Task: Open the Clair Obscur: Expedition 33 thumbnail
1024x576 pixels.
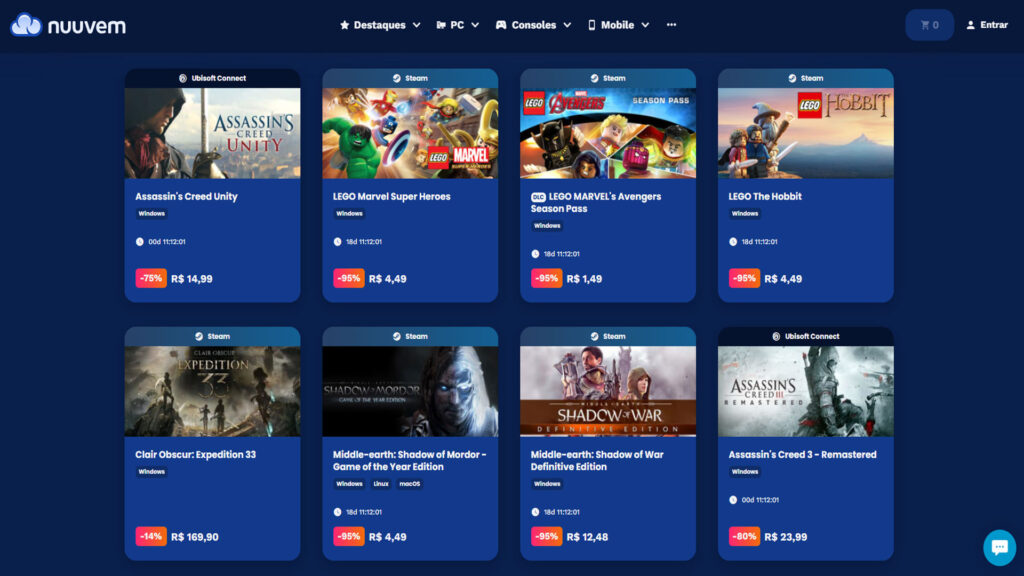Action: tap(212, 391)
